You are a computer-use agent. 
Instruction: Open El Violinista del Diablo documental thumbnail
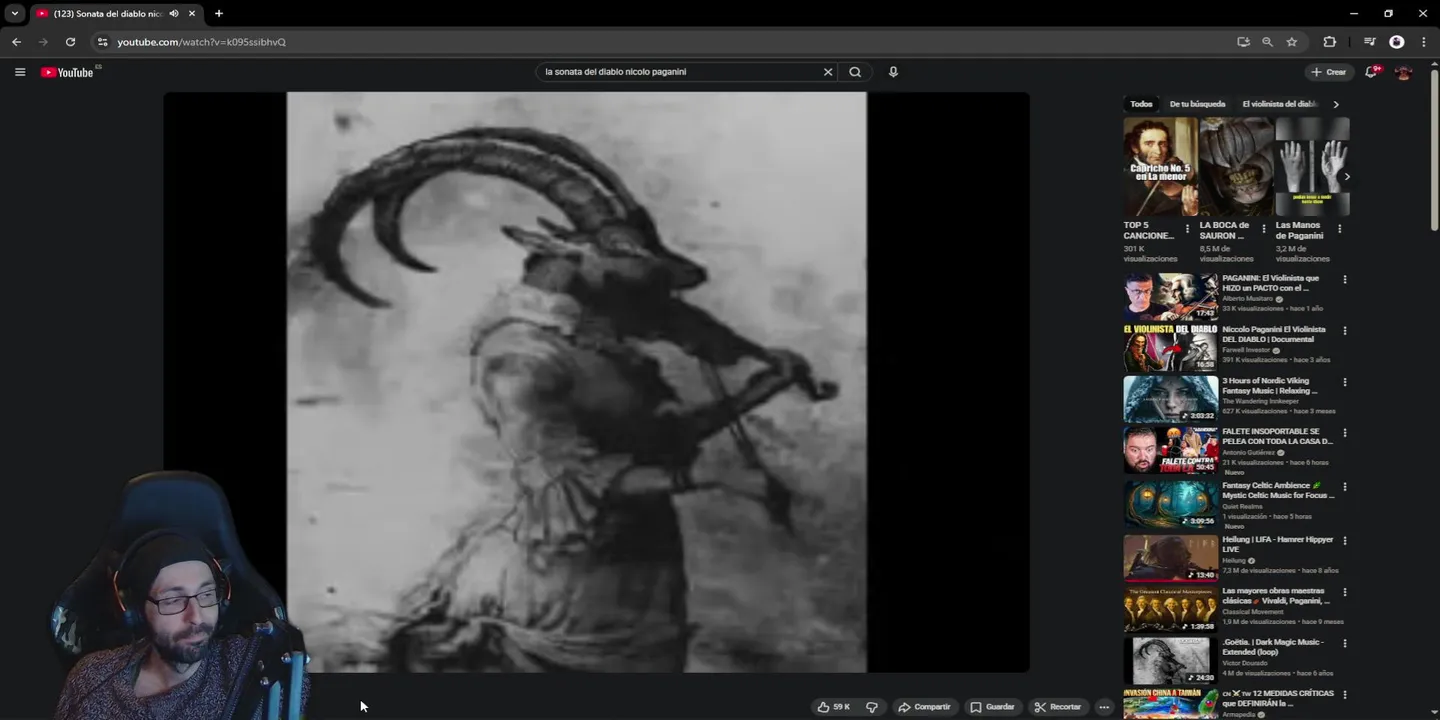point(1170,347)
